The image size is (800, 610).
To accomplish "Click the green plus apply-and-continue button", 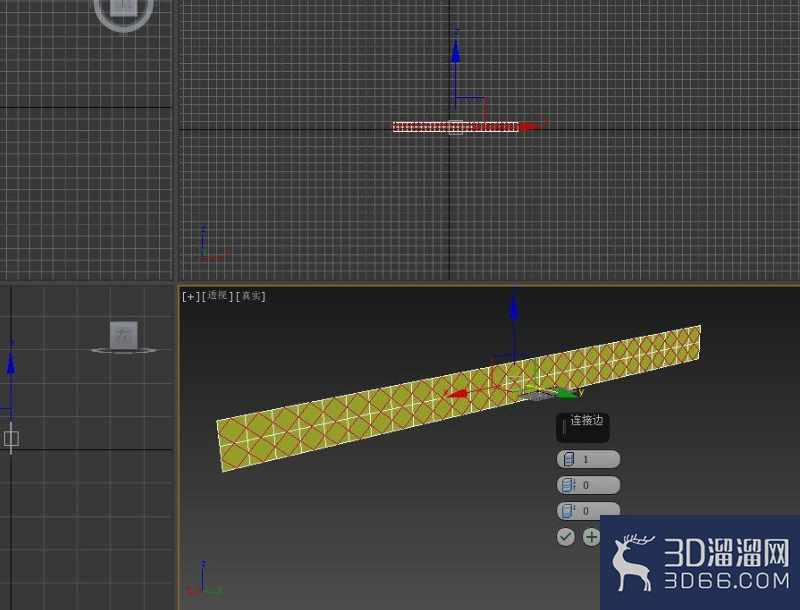I will (x=591, y=537).
